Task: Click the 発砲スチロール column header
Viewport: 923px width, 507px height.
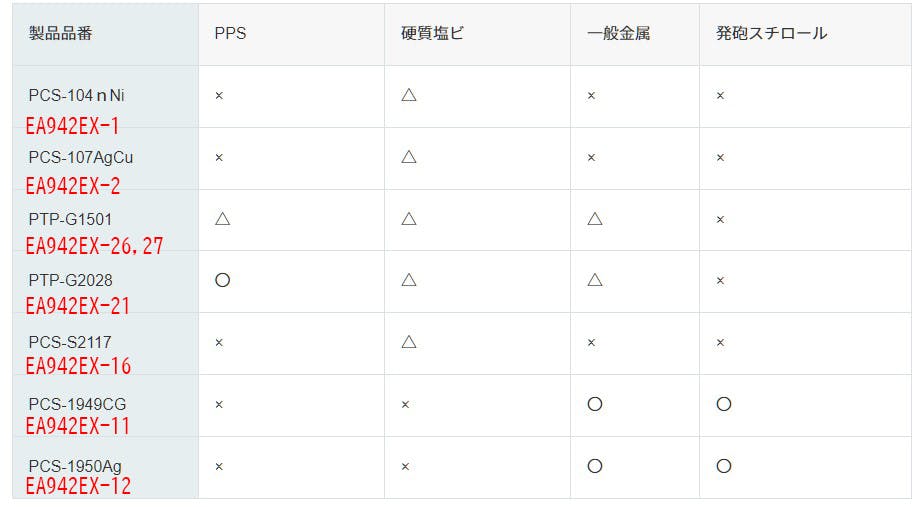Action: pyautogui.click(x=771, y=33)
